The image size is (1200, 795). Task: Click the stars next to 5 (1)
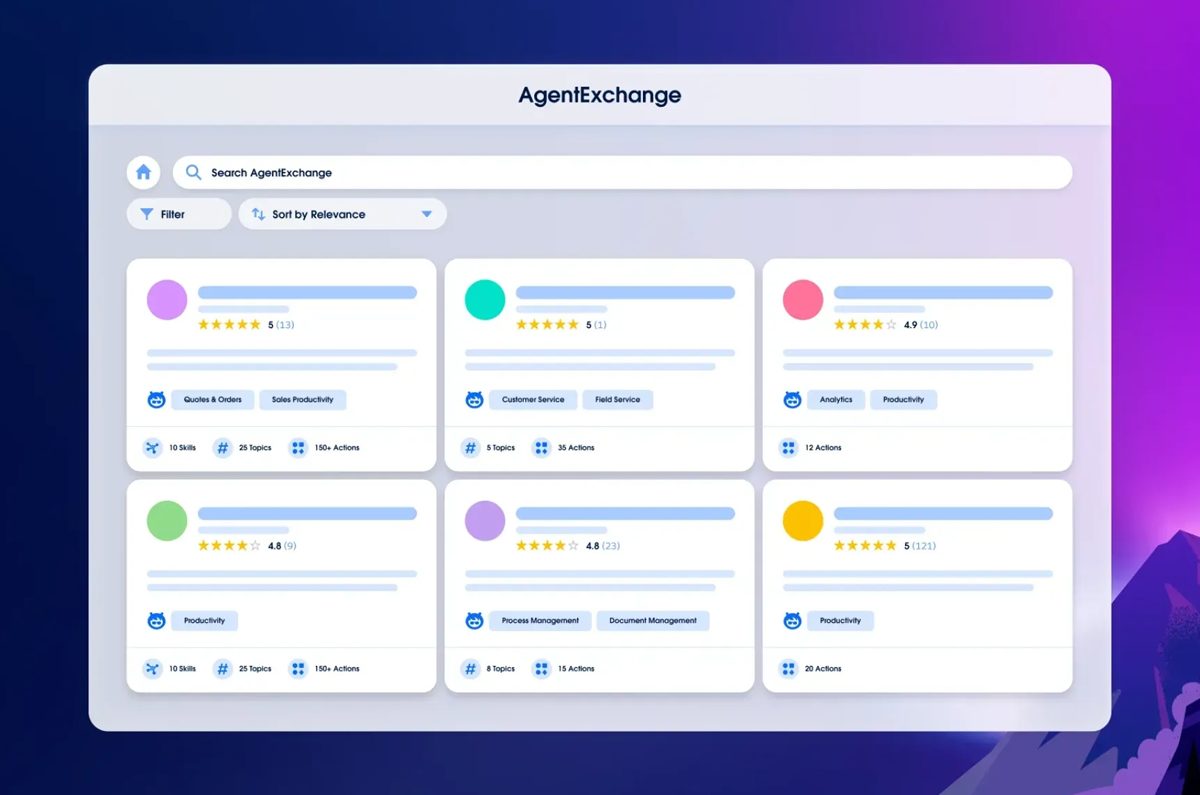547,325
